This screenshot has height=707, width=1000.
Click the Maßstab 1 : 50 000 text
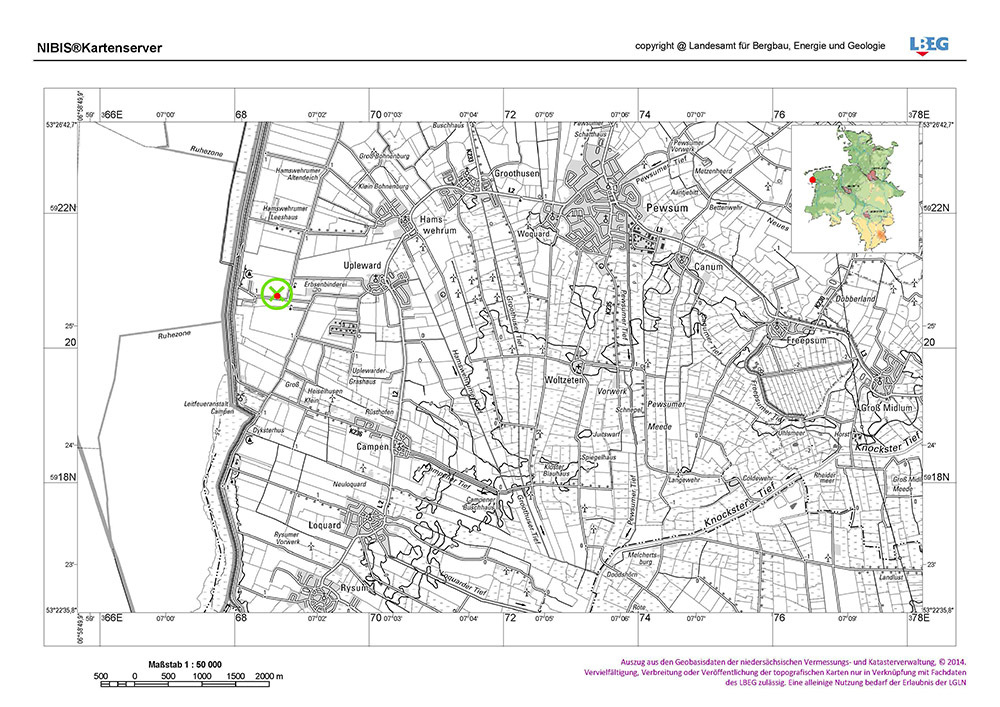[x=185, y=664]
